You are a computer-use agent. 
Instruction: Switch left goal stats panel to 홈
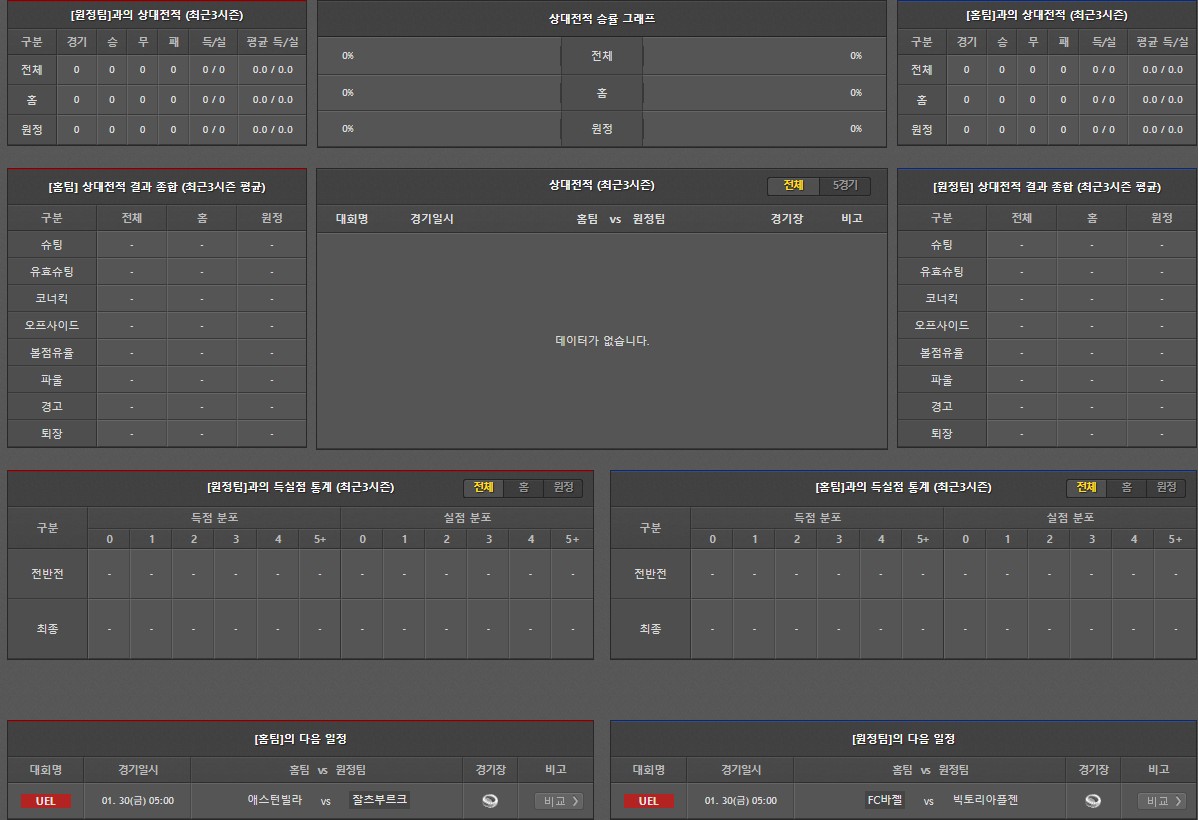[523, 487]
